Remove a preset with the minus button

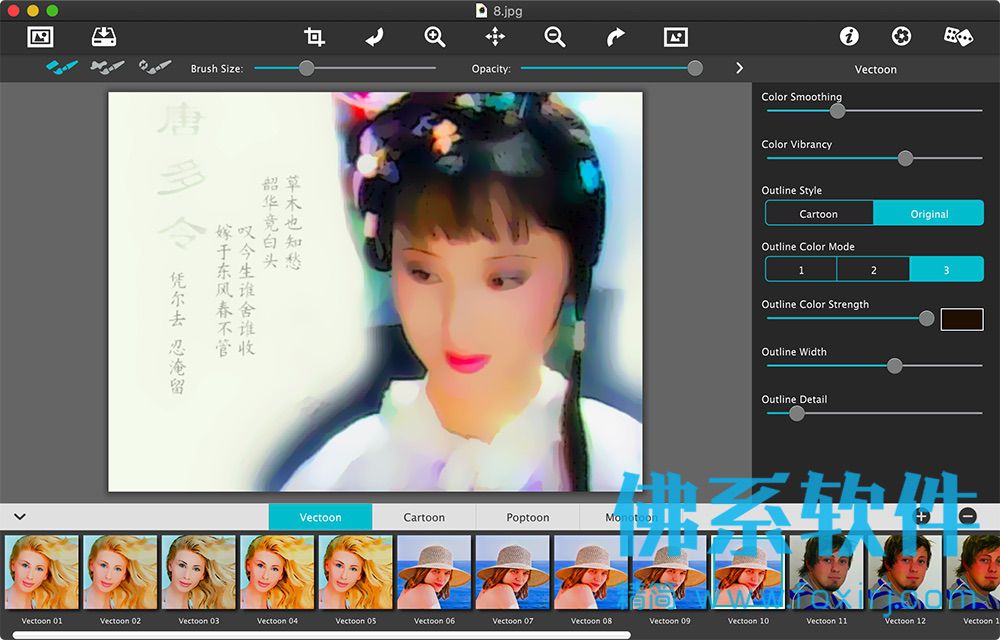(967, 516)
